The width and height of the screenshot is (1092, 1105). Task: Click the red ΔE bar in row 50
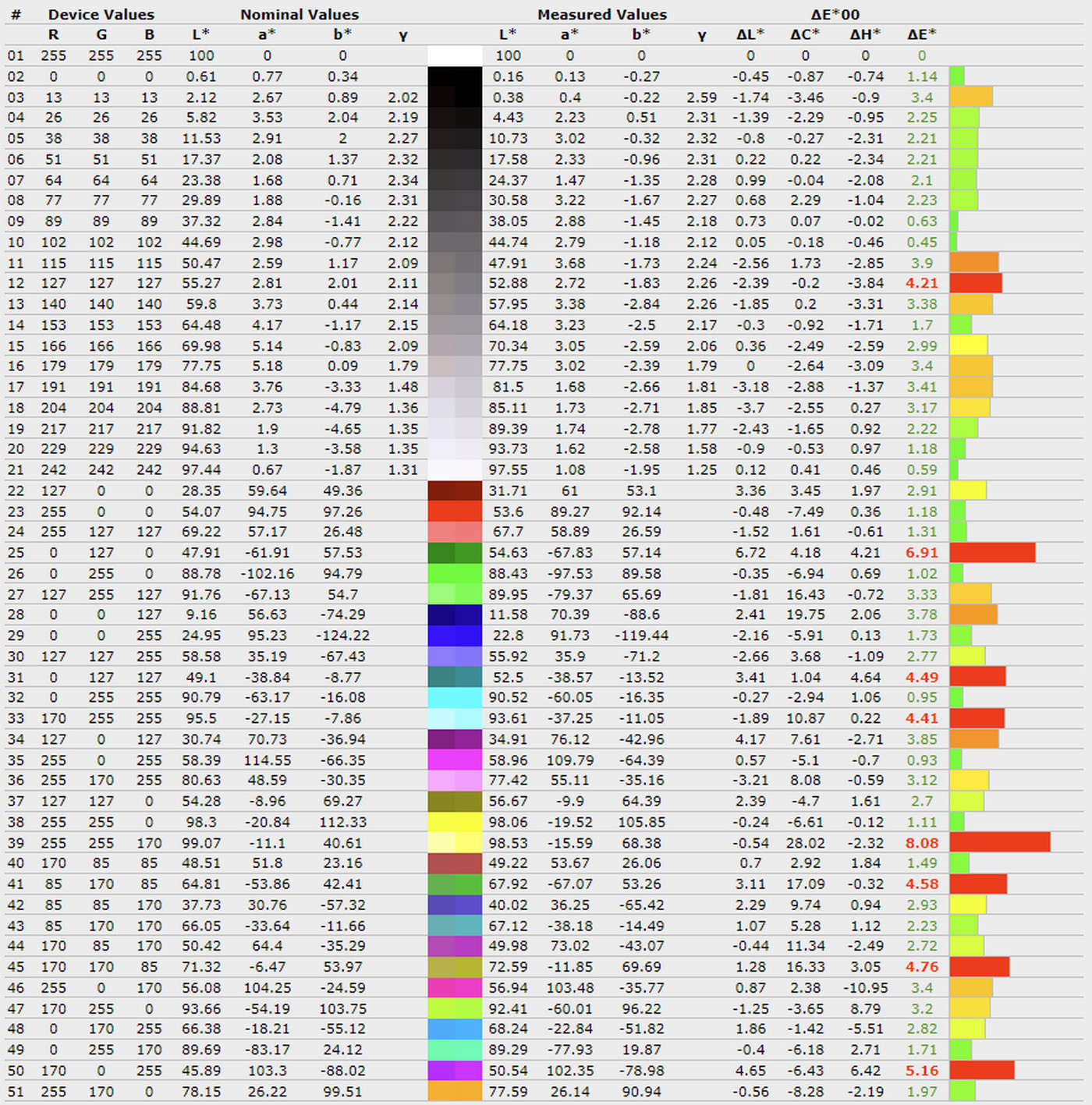[982, 1071]
